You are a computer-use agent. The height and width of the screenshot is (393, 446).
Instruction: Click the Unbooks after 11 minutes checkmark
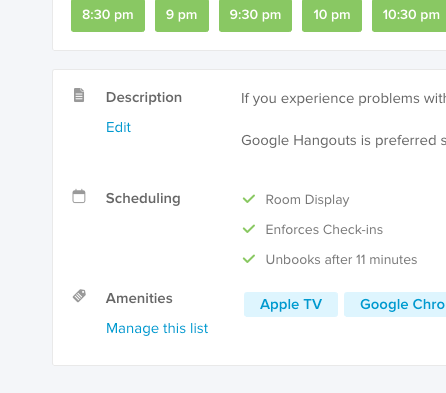(x=249, y=259)
